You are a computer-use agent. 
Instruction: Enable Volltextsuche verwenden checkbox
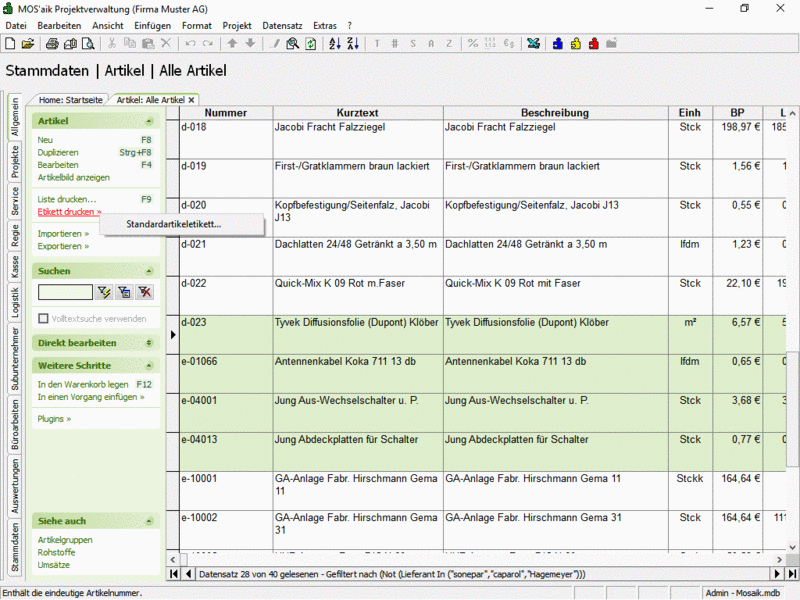pyautogui.click(x=43, y=319)
